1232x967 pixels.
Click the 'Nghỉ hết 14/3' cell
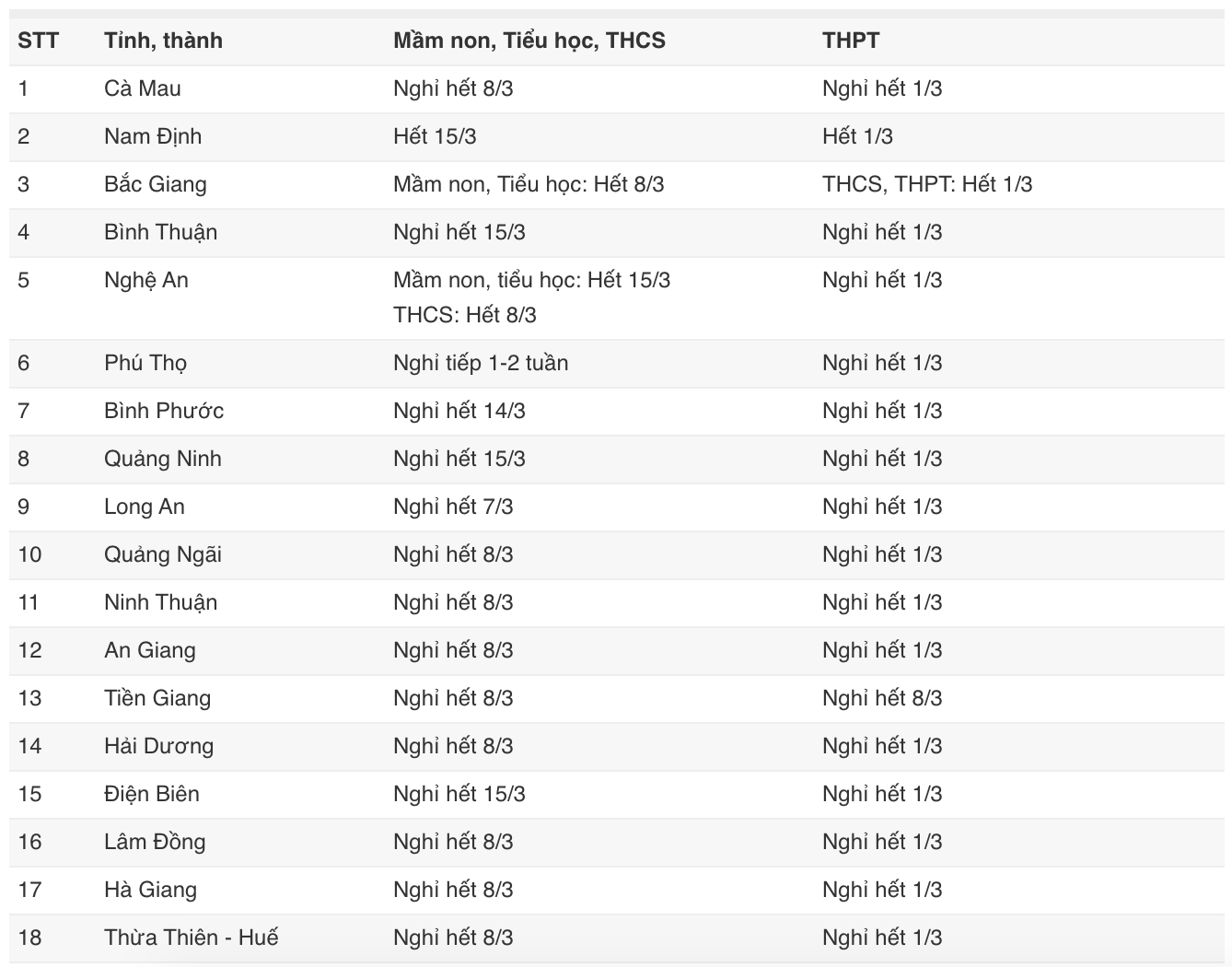coord(459,411)
